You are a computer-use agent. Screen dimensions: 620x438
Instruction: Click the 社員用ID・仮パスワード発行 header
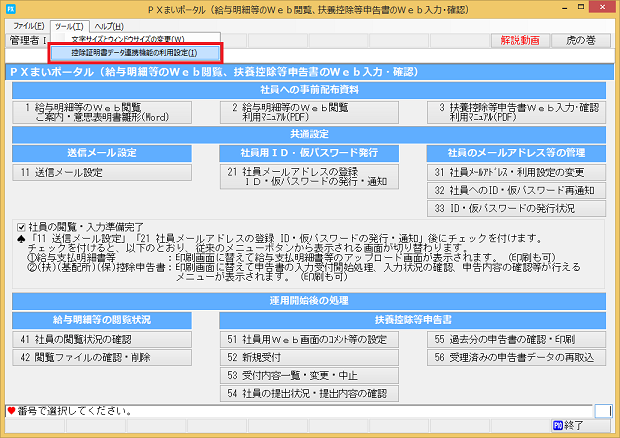(x=309, y=153)
